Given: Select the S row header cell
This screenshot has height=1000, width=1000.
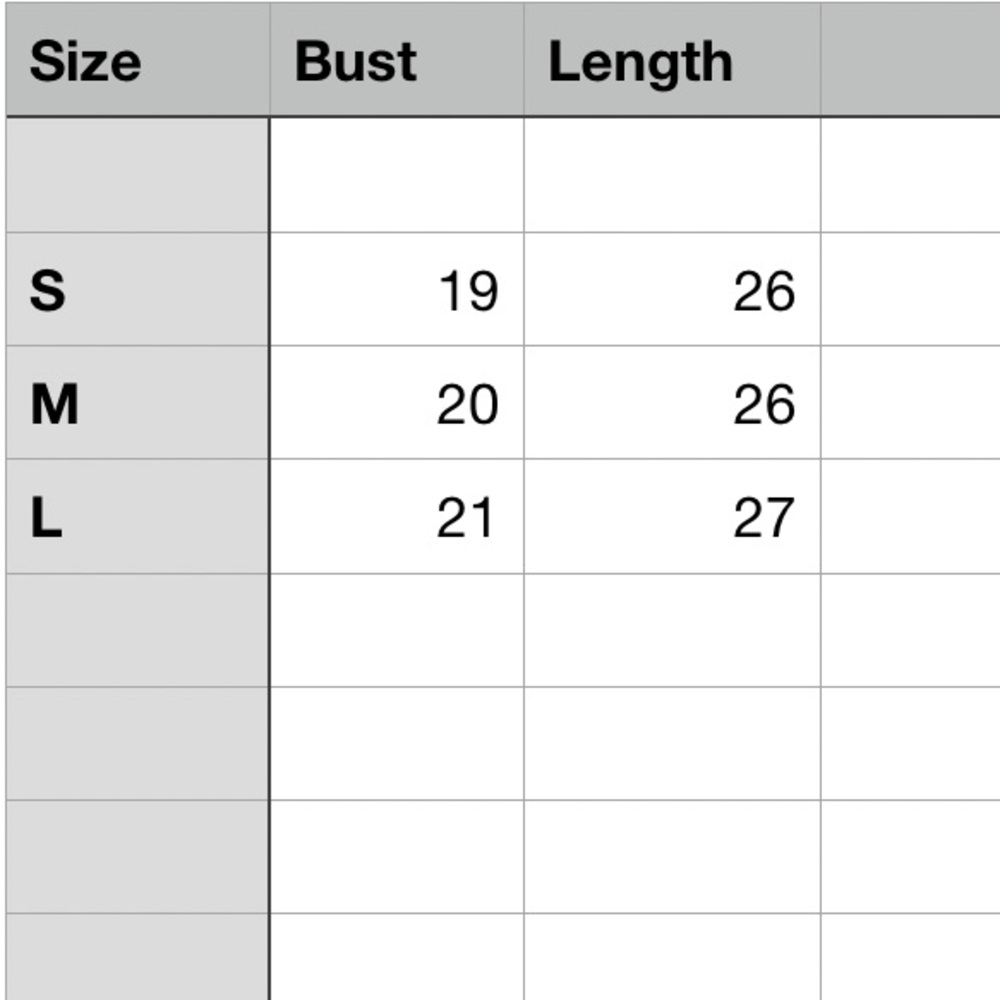Looking at the screenshot, I should click(x=138, y=290).
